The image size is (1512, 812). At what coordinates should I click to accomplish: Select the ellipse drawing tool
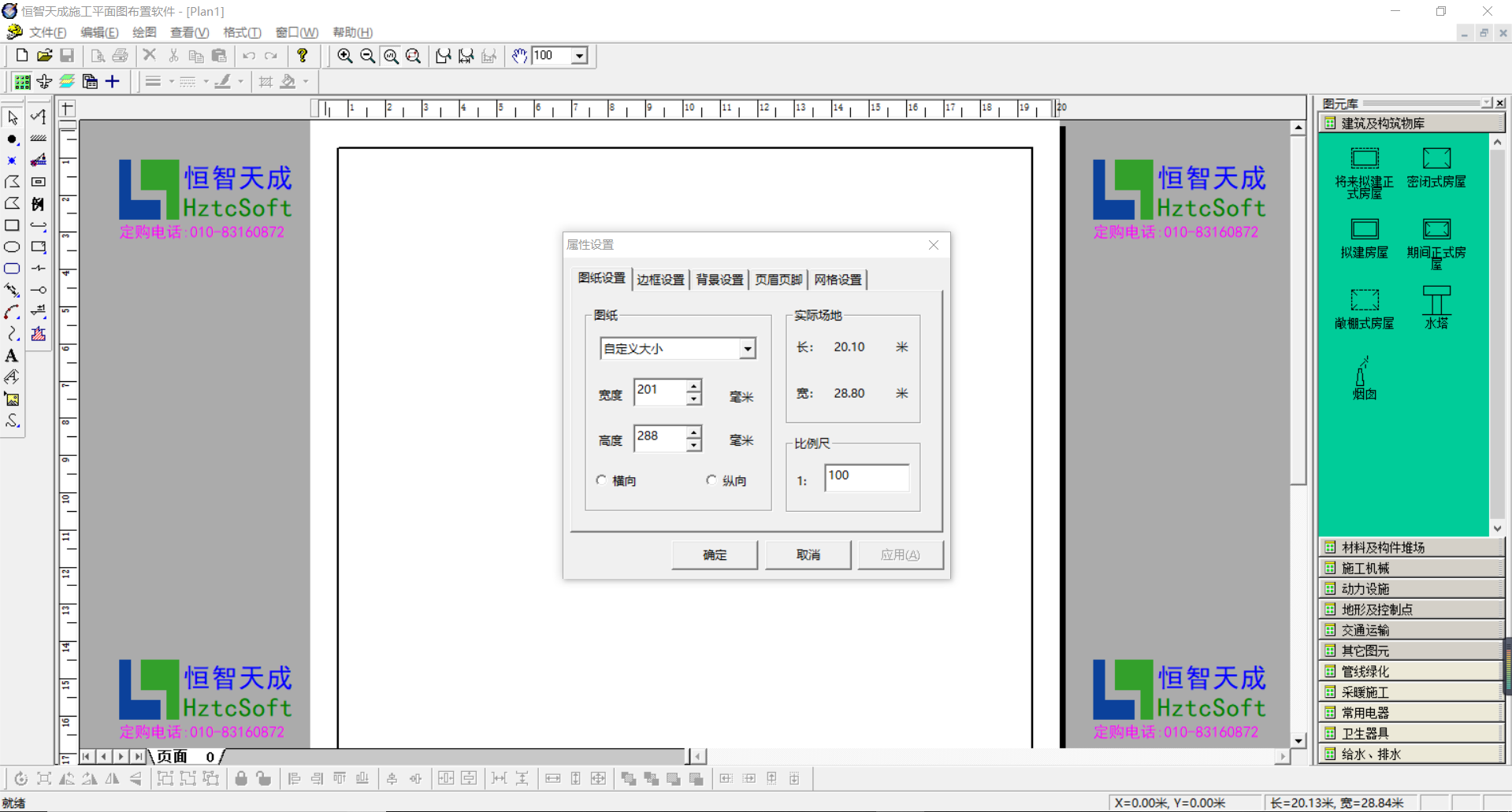click(12, 247)
